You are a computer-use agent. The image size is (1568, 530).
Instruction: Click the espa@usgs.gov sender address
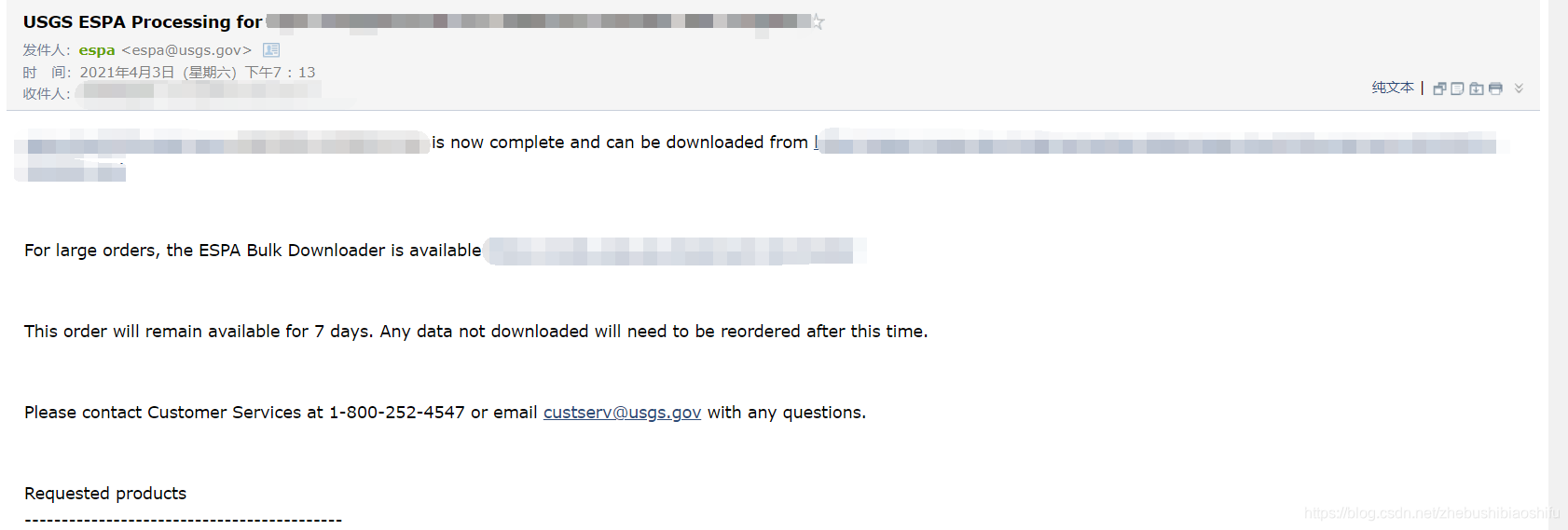(x=186, y=50)
